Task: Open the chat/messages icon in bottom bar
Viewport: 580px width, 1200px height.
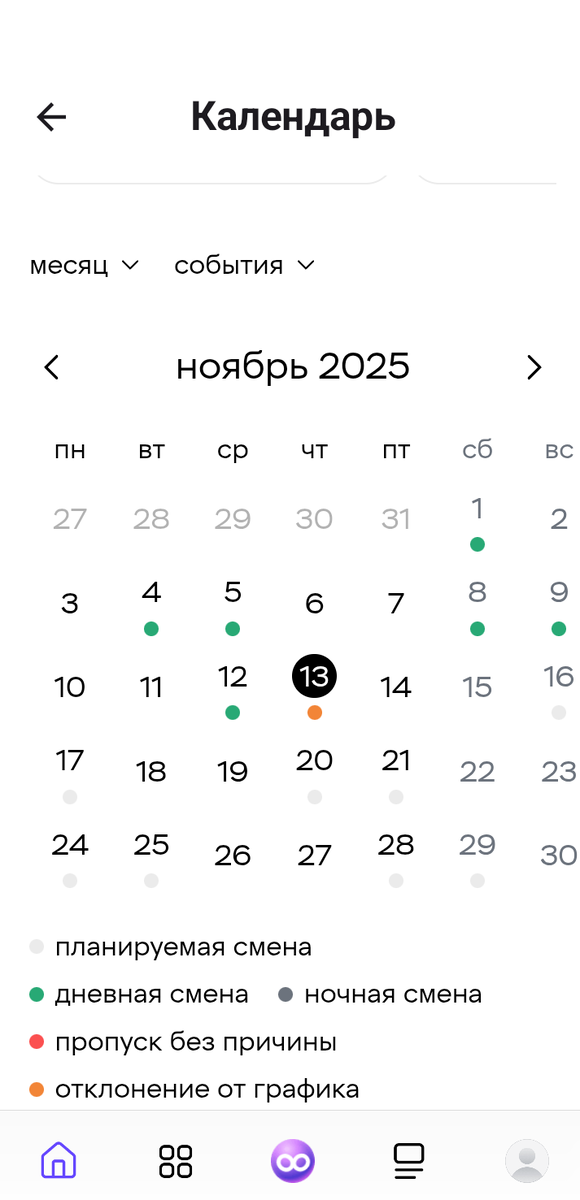Action: (408, 1160)
